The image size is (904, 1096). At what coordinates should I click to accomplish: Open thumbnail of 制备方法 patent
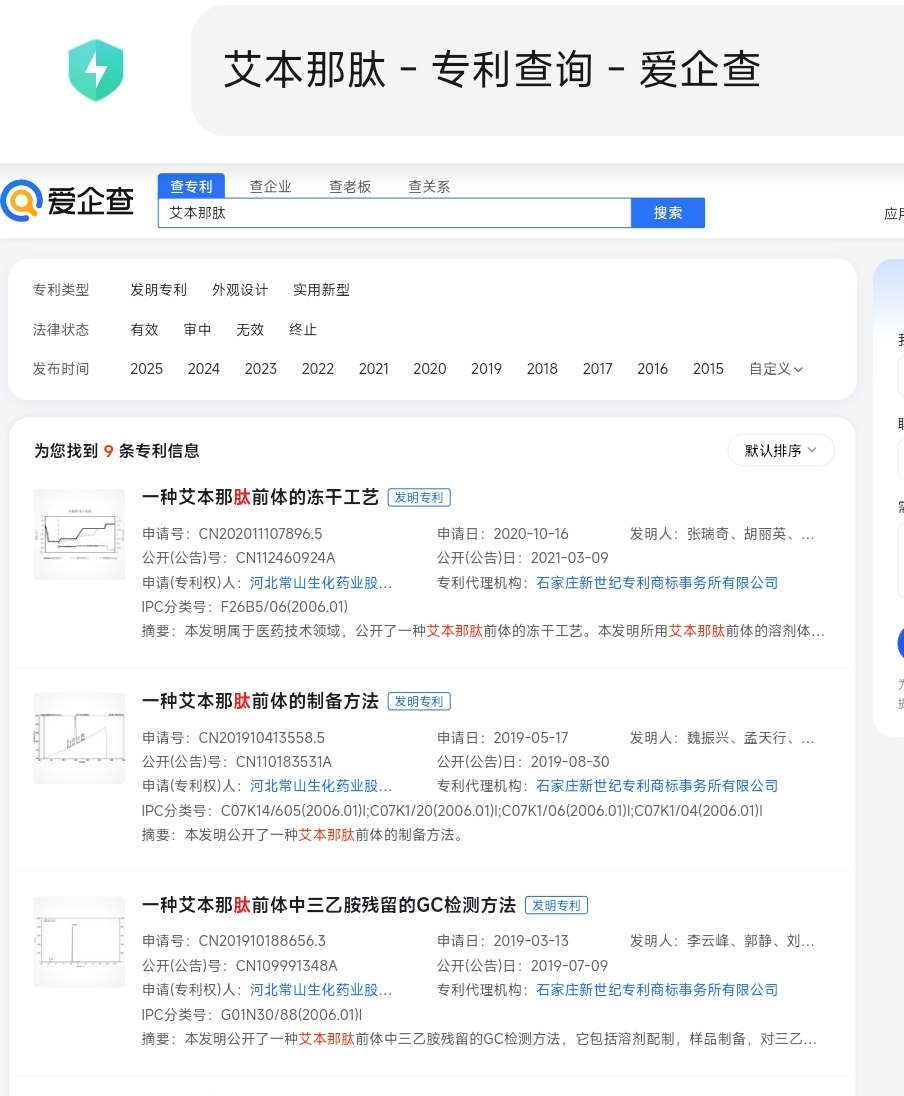click(80, 737)
